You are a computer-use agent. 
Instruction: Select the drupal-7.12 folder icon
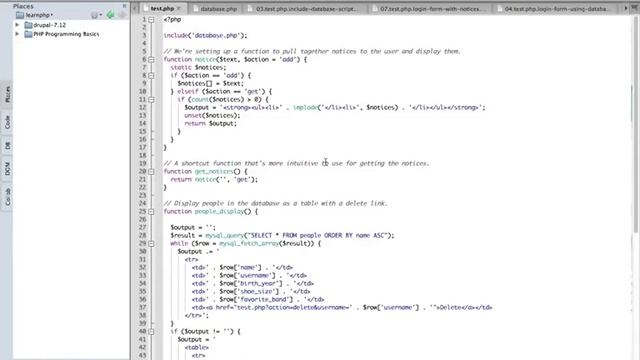pos(28,25)
